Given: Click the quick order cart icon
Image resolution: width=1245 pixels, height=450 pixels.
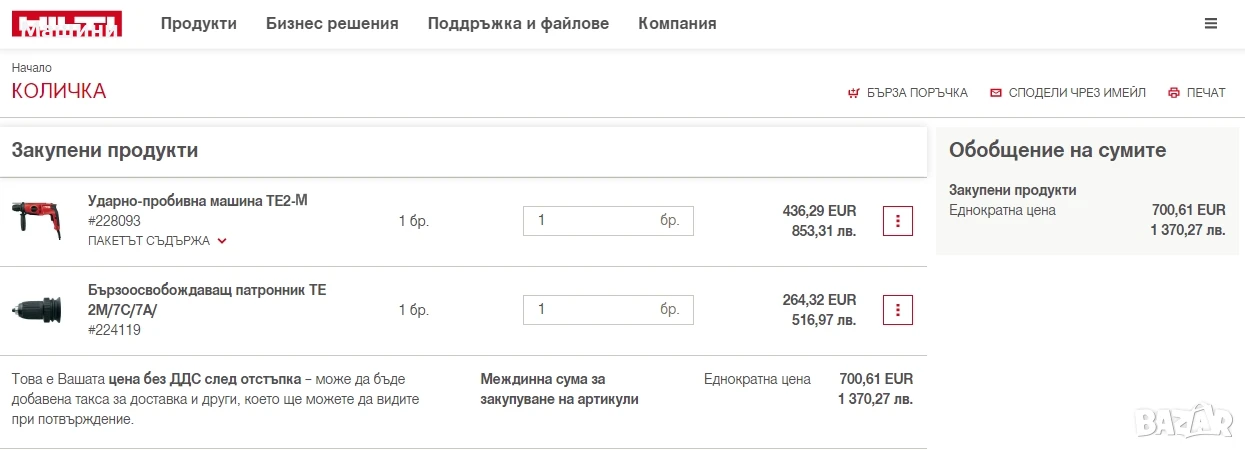Looking at the screenshot, I should click(x=853, y=93).
